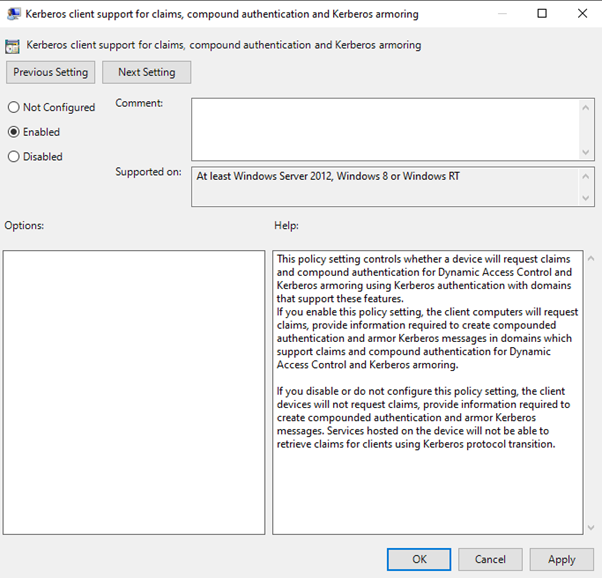
Task: Confirm with the OK button
Action: click(419, 559)
